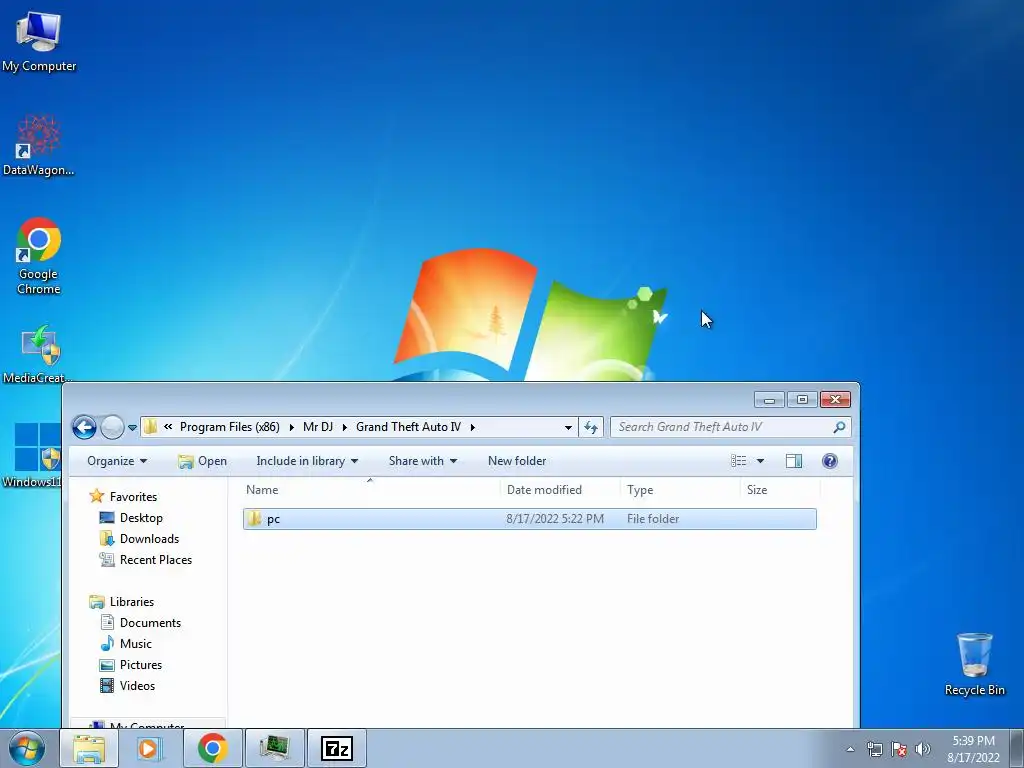Viewport: 1024px width, 768px height.
Task: Show hidden system tray icons
Action: coord(850,749)
